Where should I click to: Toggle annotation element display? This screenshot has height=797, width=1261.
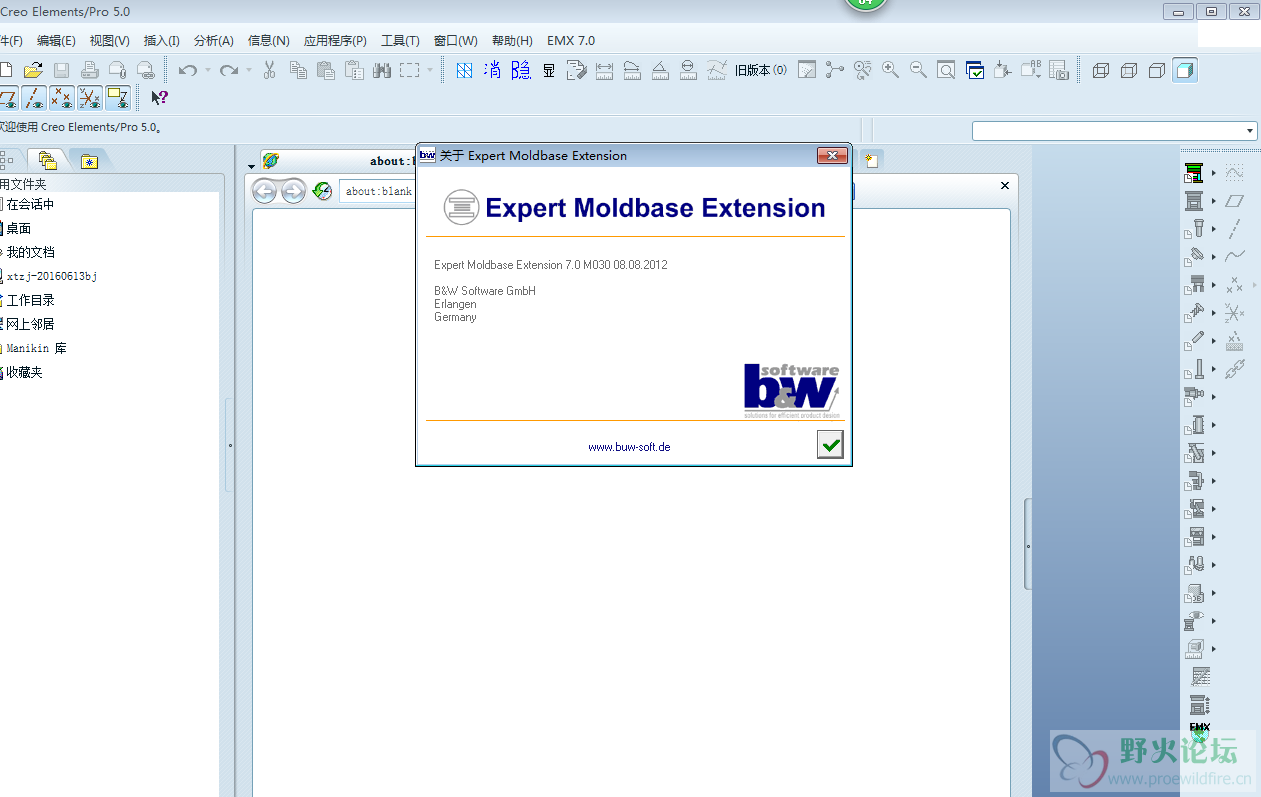(118, 98)
